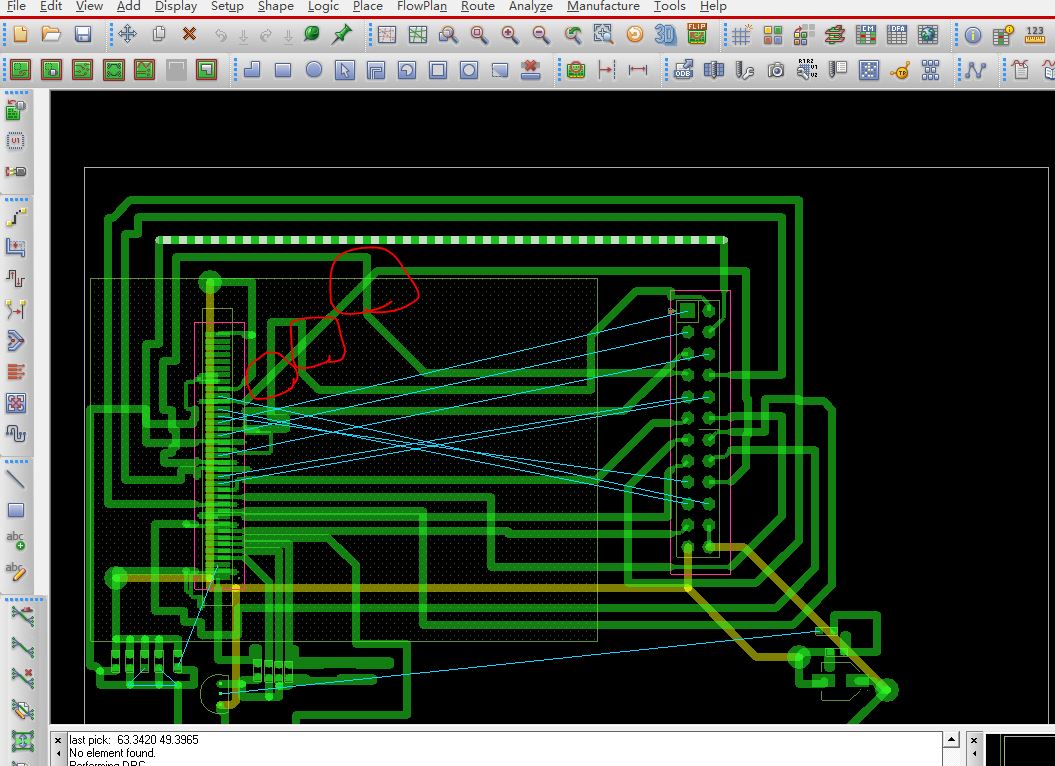
Task: Open the Manufacture menu
Action: (x=604, y=6)
